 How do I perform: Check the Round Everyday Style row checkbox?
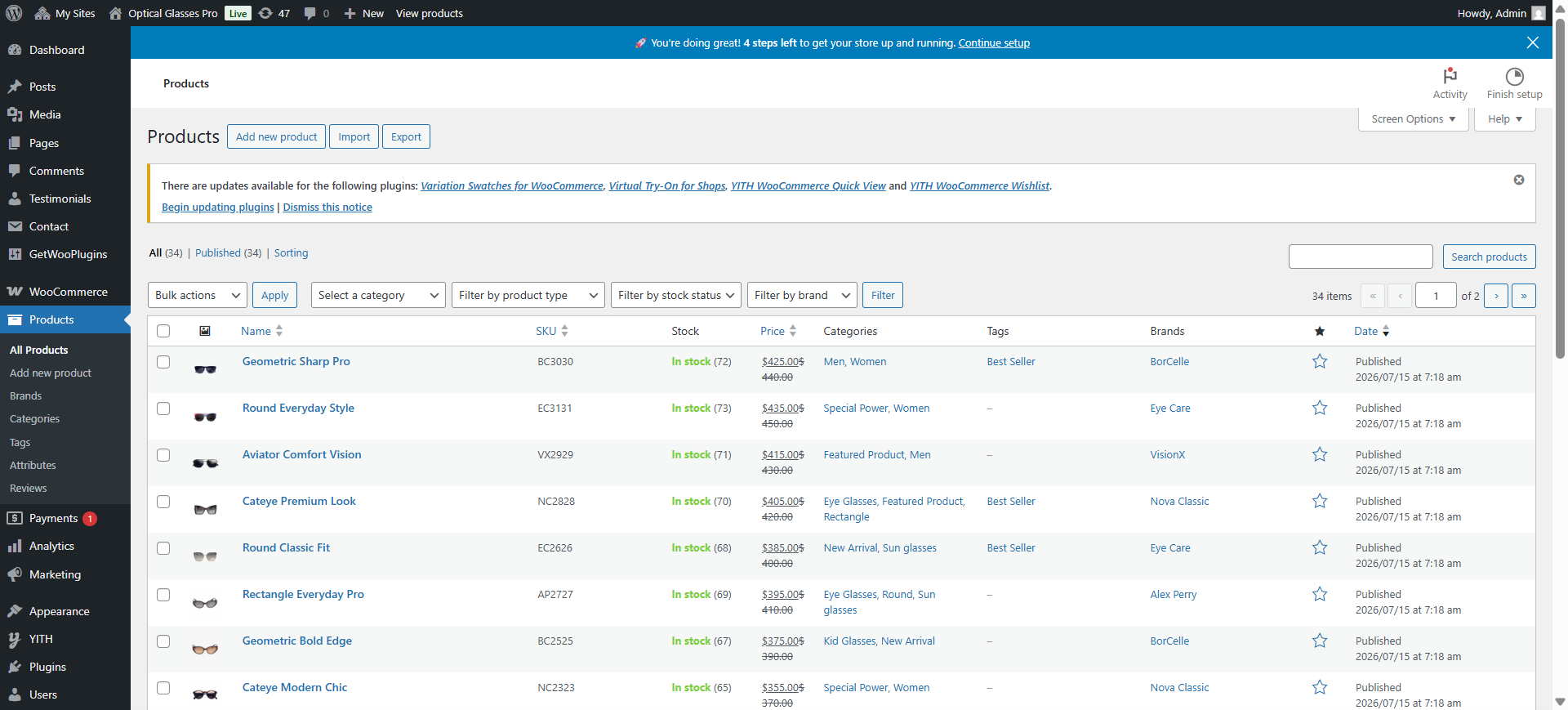click(163, 409)
